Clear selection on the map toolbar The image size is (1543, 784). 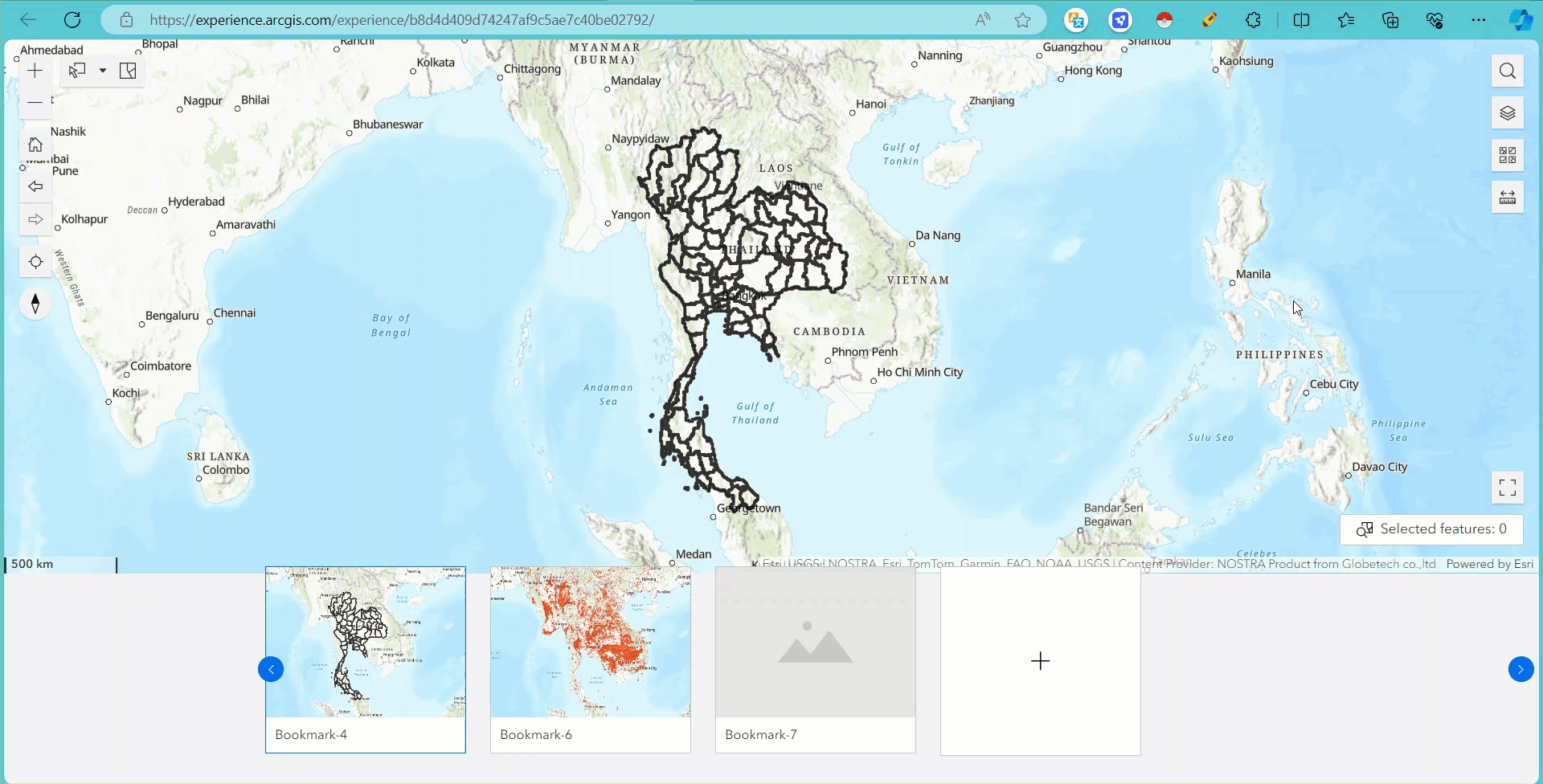coord(128,71)
